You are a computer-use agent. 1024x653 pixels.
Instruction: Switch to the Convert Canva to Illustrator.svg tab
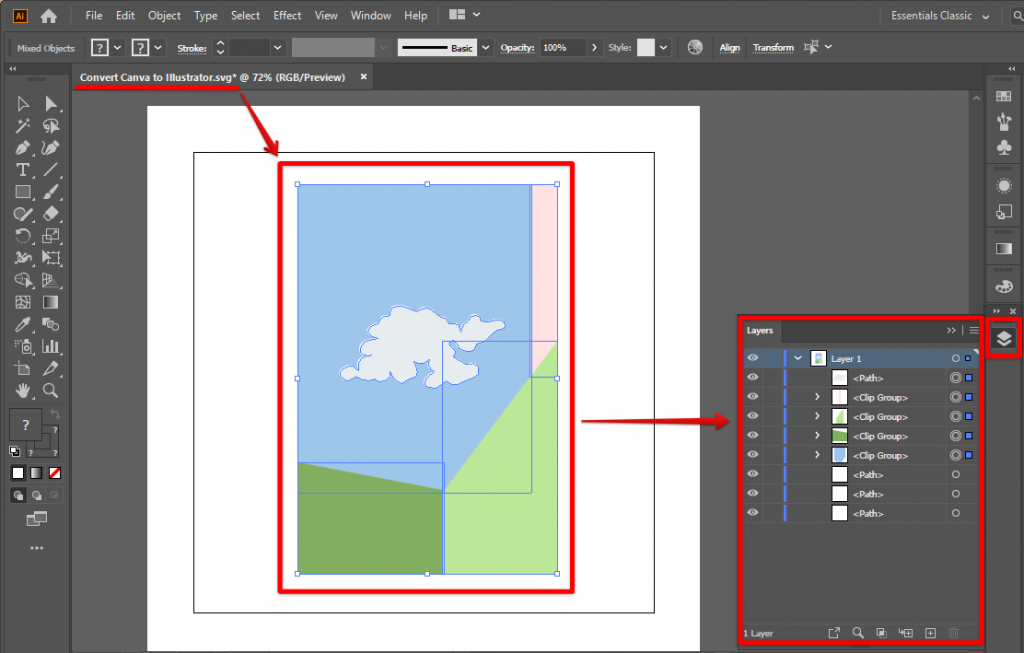(x=213, y=77)
